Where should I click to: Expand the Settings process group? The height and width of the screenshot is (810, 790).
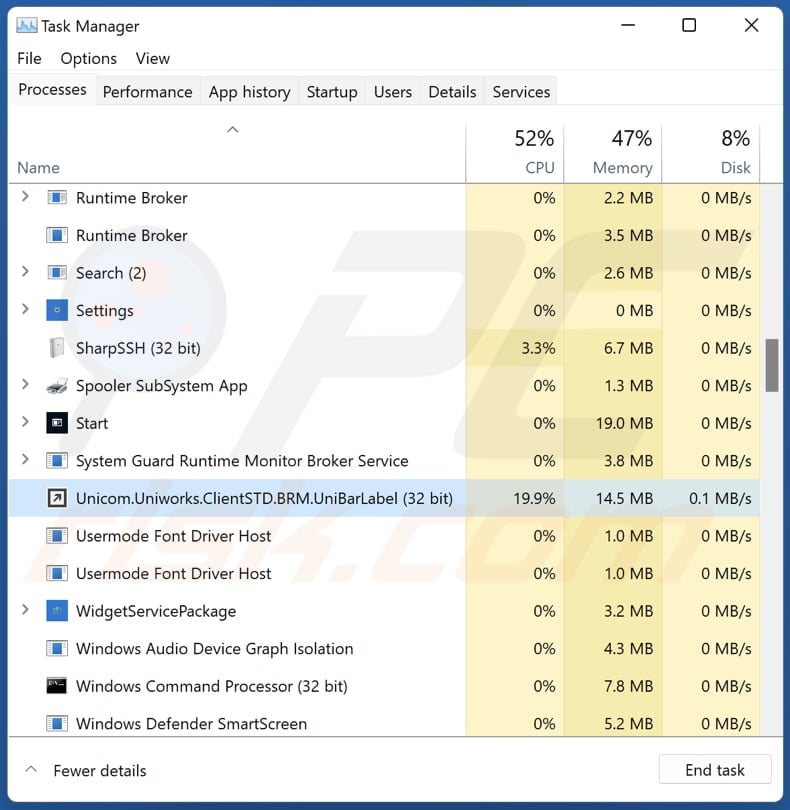coord(25,309)
